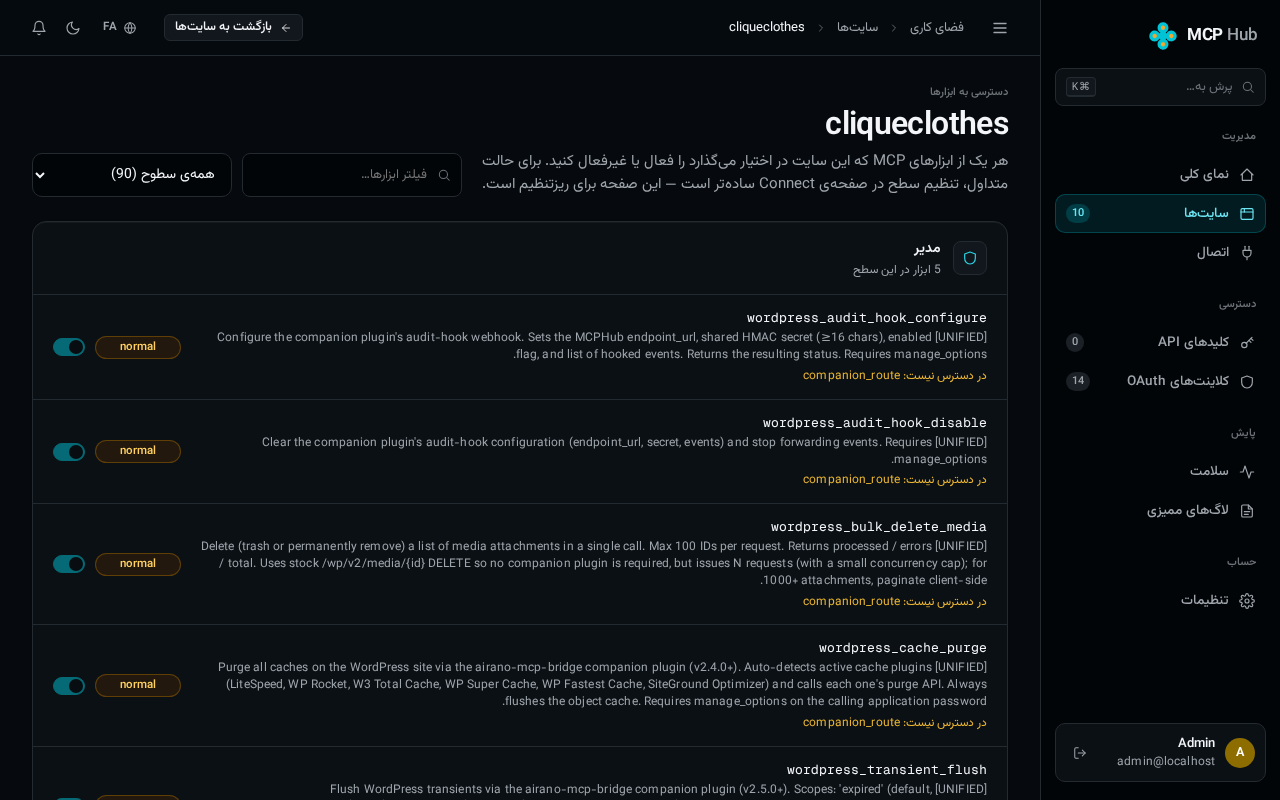Viewport: 1280px width, 800px height.
Task: Click wordpress_cache_purge tool name
Action: click(903, 648)
